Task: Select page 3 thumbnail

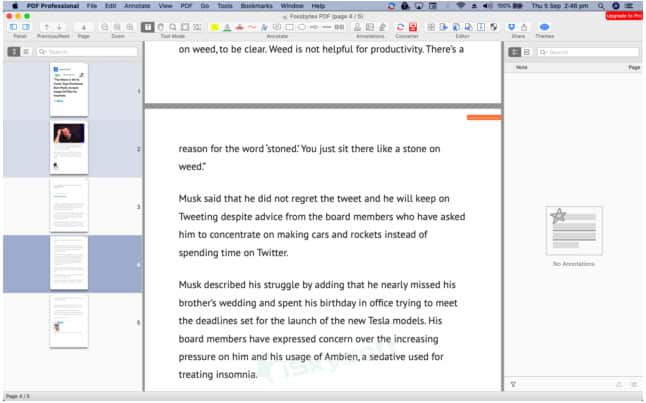Action: 69,205
